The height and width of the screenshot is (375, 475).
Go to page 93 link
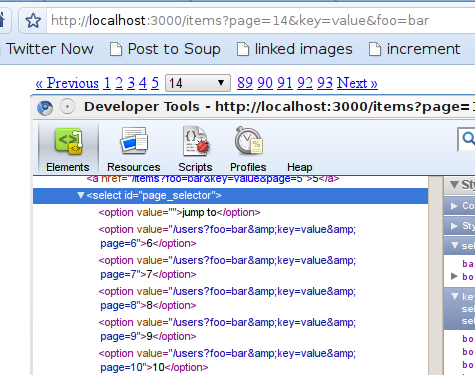coord(325,83)
